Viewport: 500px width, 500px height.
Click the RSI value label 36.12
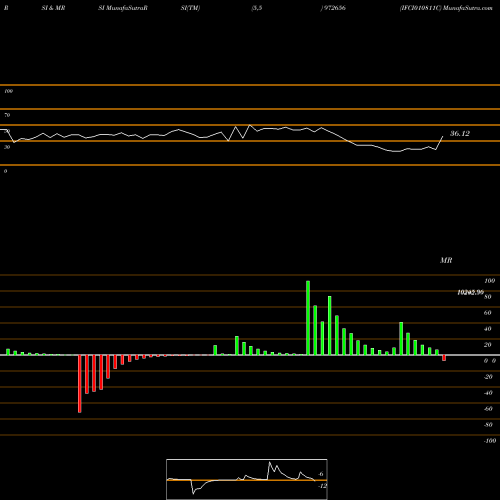coord(460,134)
